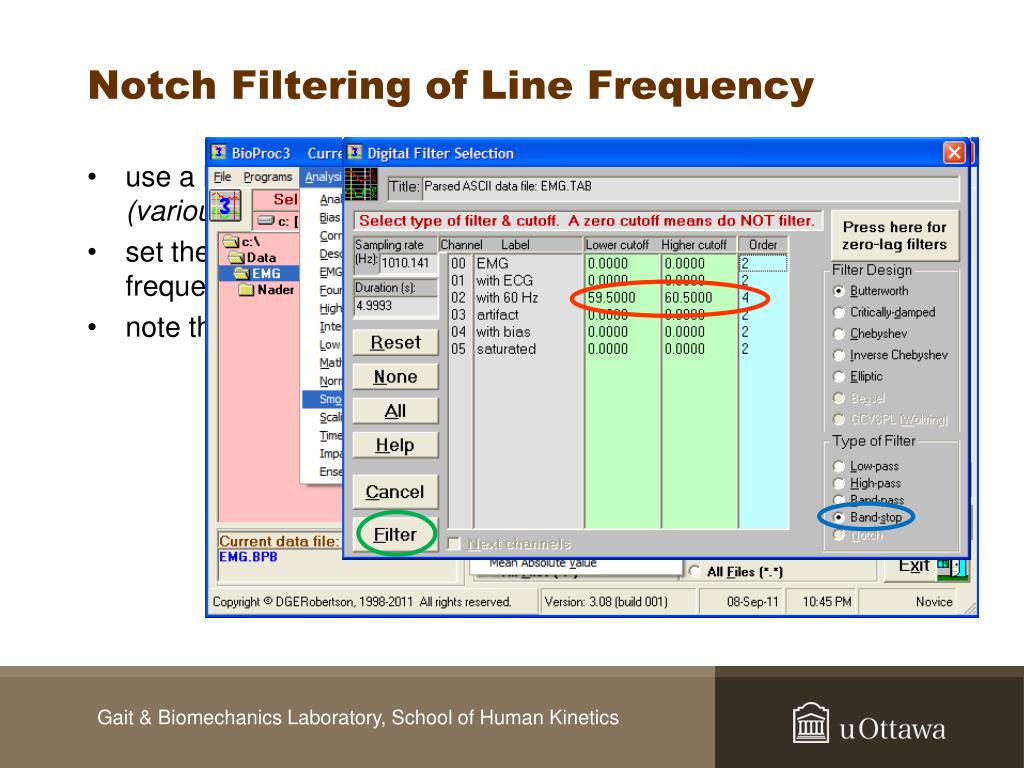1024x768 pixels.
Task: Select the Low-pass filter type
Action: click(x=840, y=466)
